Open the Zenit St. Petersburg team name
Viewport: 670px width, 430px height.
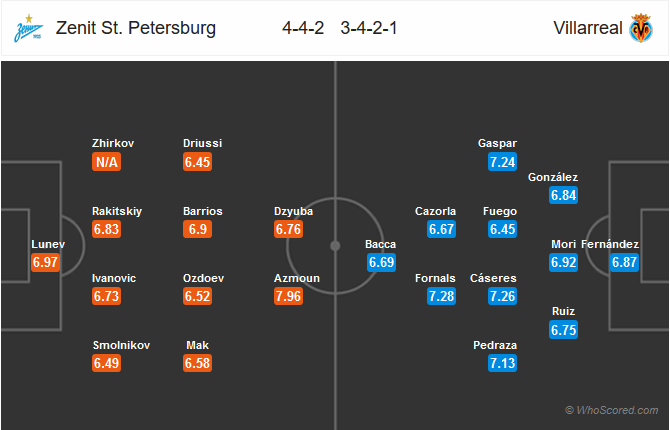coord(136,28)
